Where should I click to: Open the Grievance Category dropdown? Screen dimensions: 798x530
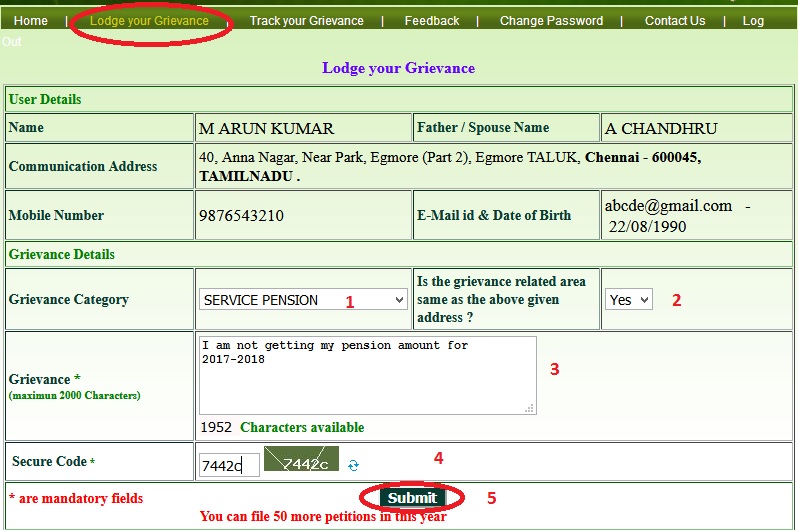click(x=303, y=300)
